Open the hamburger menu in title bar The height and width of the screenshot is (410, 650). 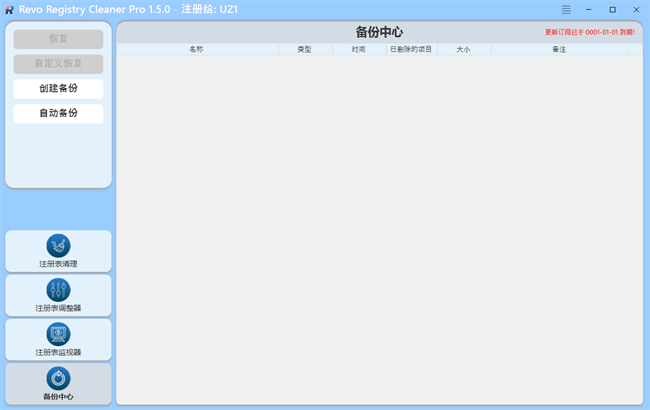pos(567,9)
